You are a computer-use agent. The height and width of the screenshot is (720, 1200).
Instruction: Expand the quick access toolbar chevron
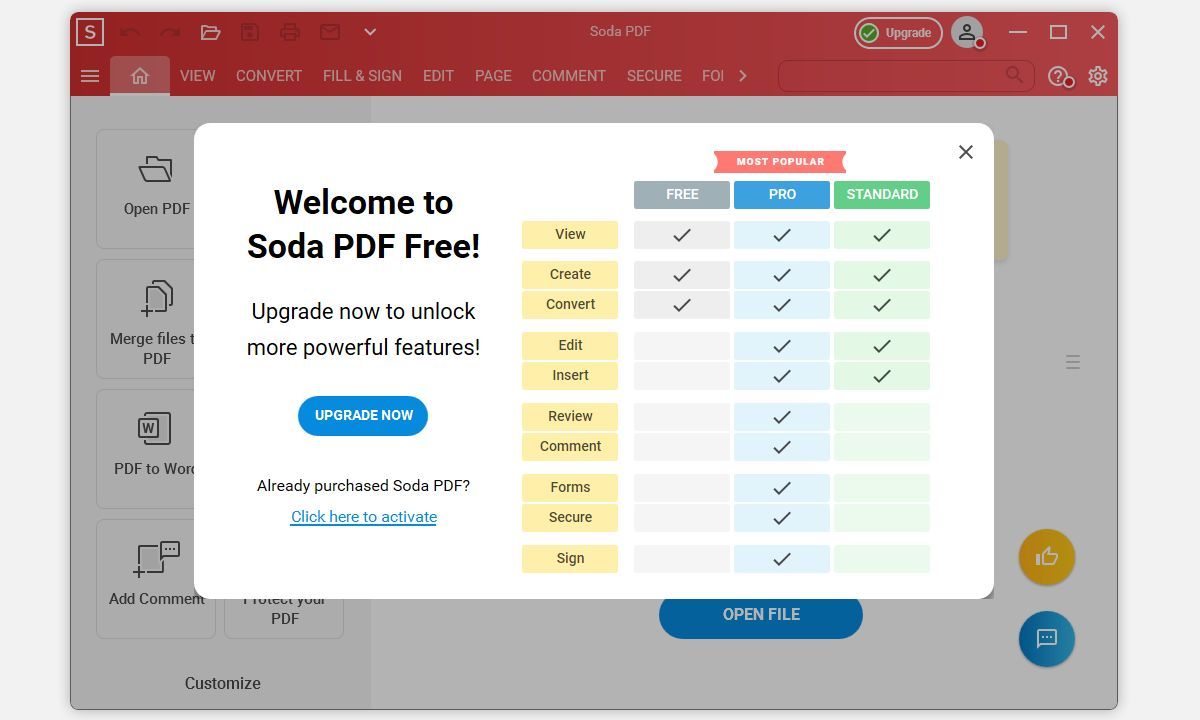click(369, 31)
